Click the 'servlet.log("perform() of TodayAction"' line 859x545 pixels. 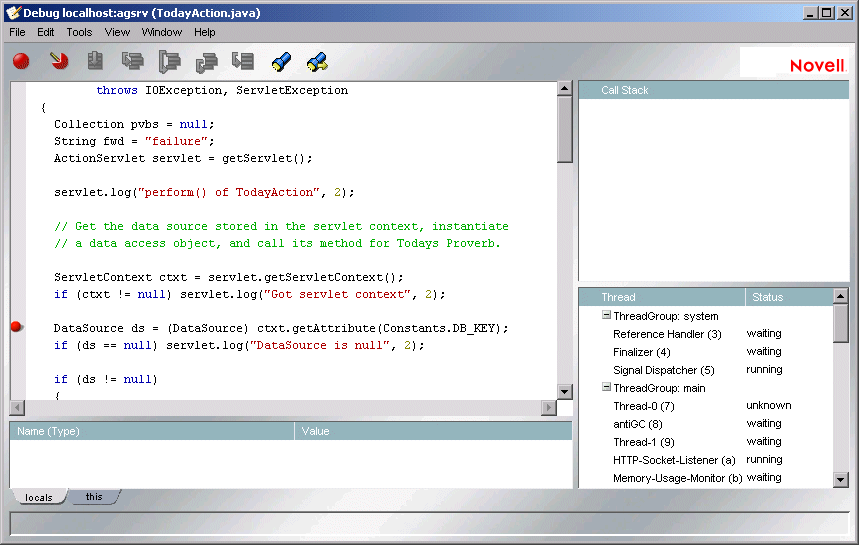coord(204,192)
